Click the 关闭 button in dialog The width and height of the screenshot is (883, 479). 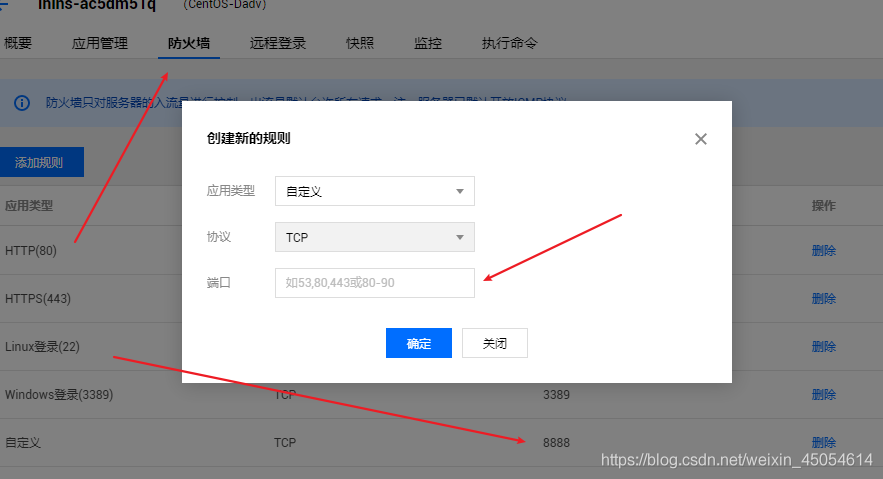pyautogui.click(x=494, y=343)
